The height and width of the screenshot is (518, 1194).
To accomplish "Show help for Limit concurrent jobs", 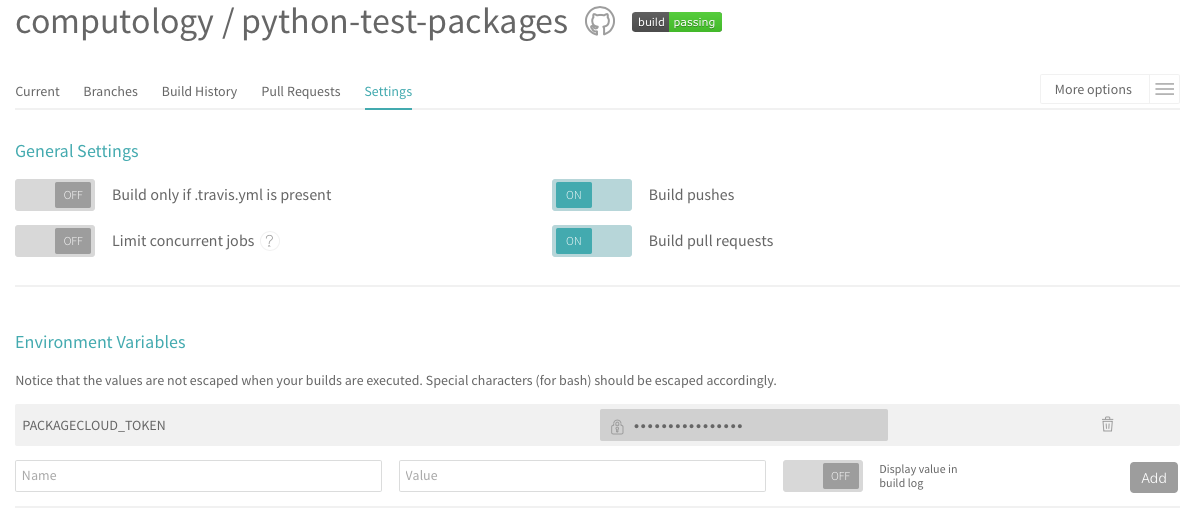I will pos(270,241).
